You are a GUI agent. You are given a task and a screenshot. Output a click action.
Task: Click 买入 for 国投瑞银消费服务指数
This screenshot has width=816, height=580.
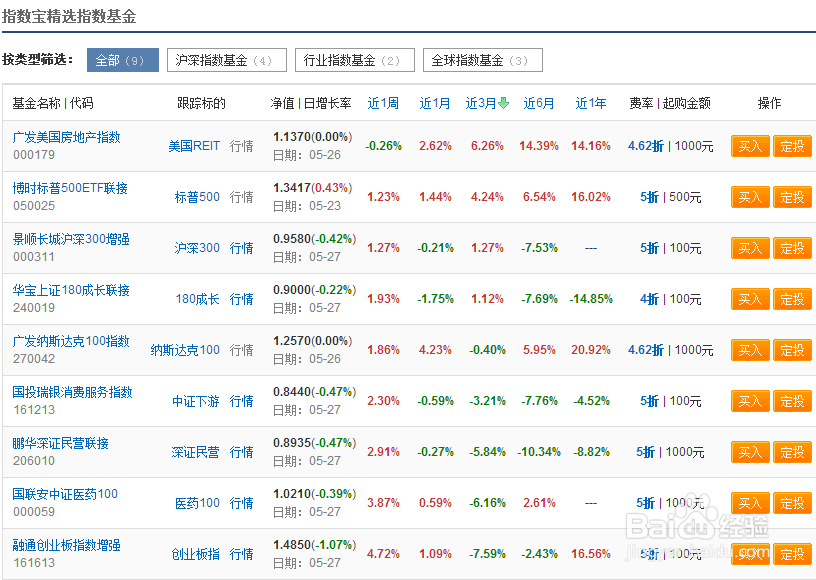pyautogui.click(x=750, y=401)
